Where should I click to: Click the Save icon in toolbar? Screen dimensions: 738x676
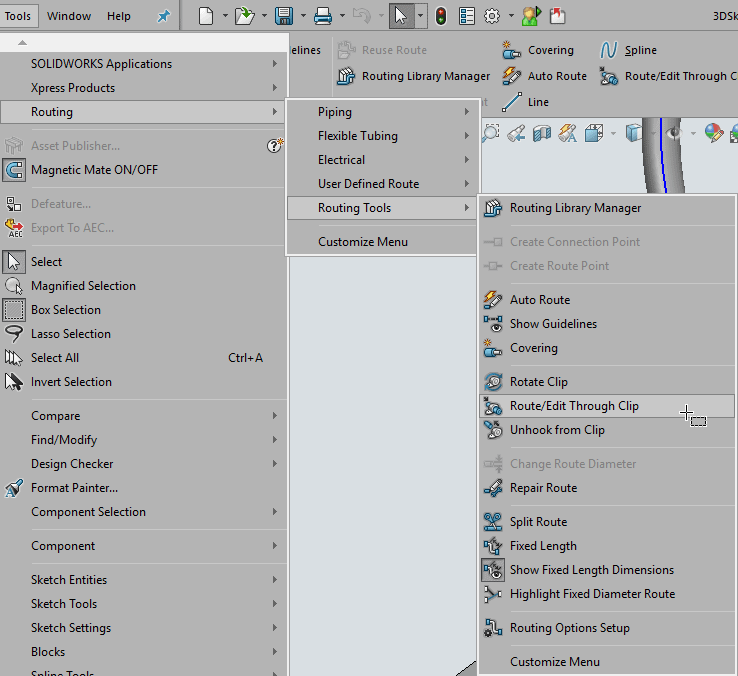tap(284, 16)
